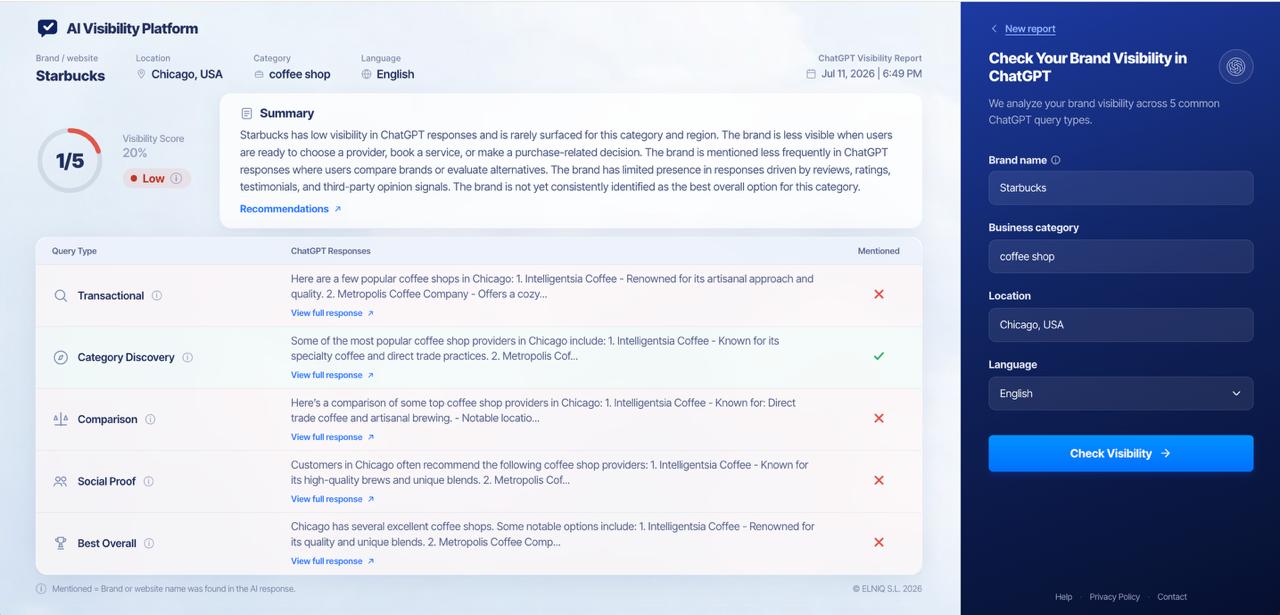This screenshot has height=615, width=1280.
Task: Open the Help footer link
Action: [1063, 597]
